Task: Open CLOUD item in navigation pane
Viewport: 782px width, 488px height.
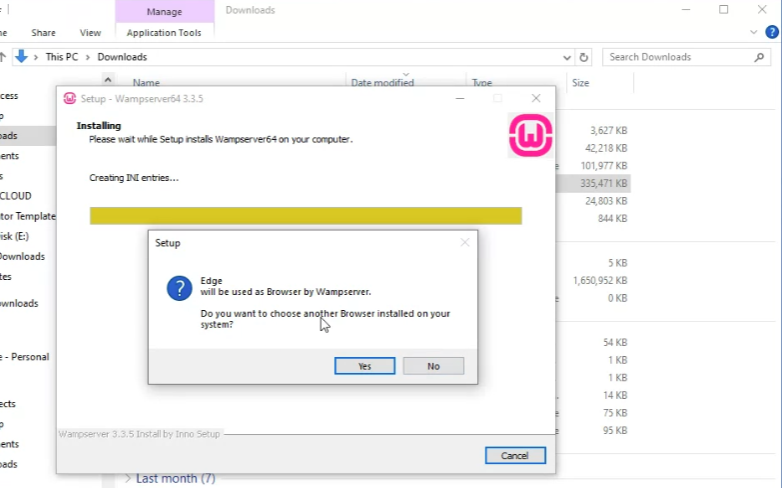Action: coord(15,196)
